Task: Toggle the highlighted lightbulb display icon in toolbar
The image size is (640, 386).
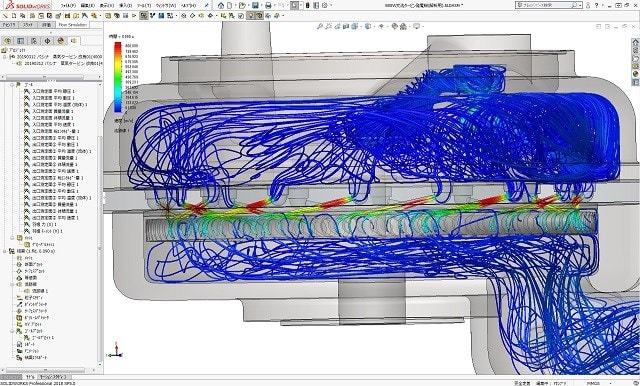Action: (x=251, y=16)
